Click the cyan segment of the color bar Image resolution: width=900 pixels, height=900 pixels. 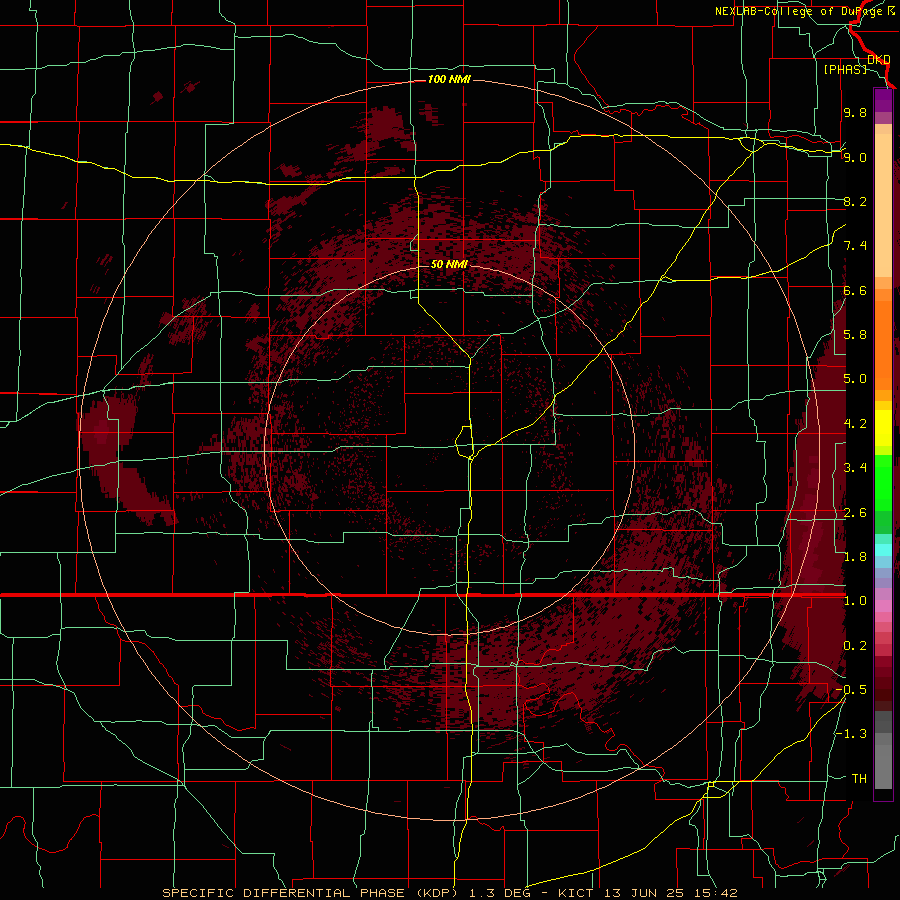click(x=883, y=550)
